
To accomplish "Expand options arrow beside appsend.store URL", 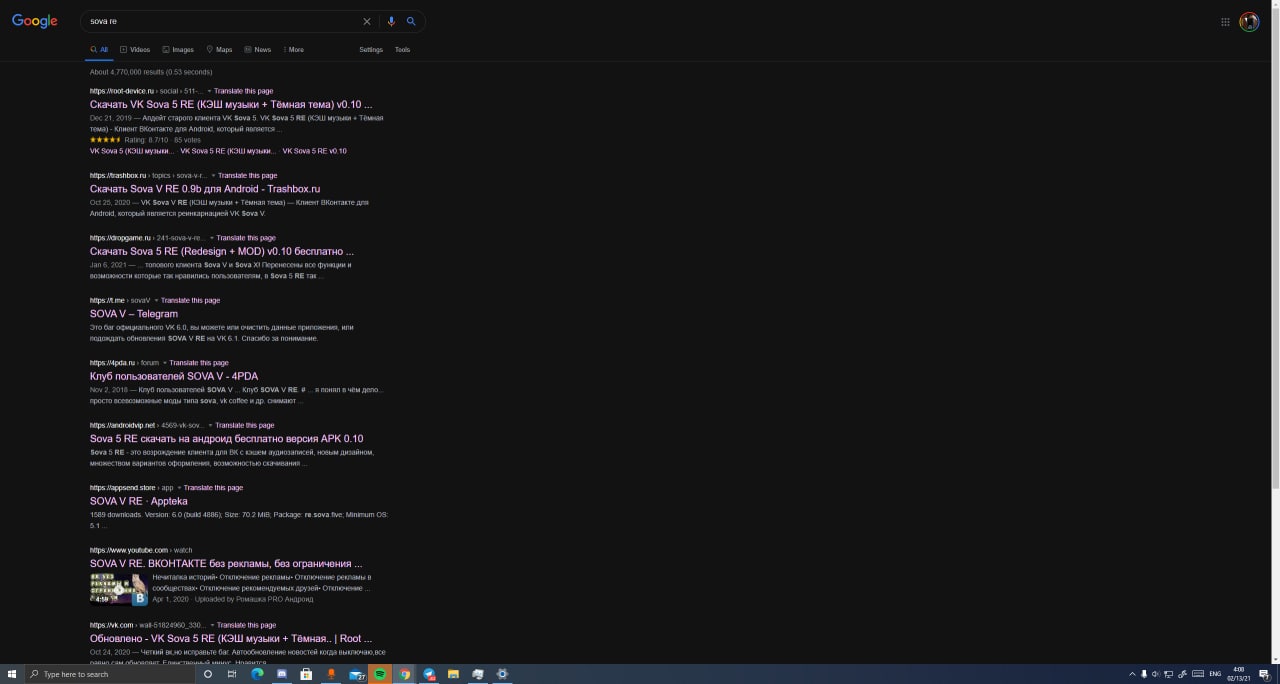I will 178,488.
